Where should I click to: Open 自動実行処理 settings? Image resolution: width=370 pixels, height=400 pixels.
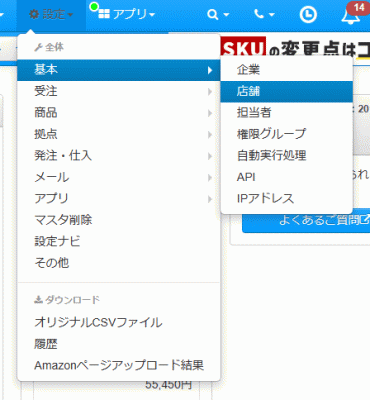point(287,155)
